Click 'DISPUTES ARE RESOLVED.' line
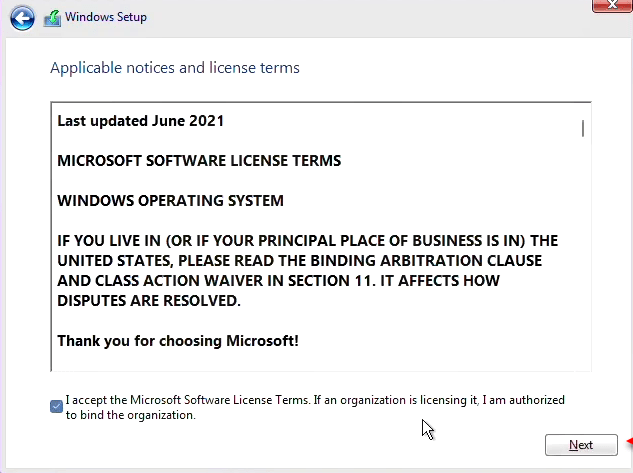The image size is (633, 473). tap(149, 301)
